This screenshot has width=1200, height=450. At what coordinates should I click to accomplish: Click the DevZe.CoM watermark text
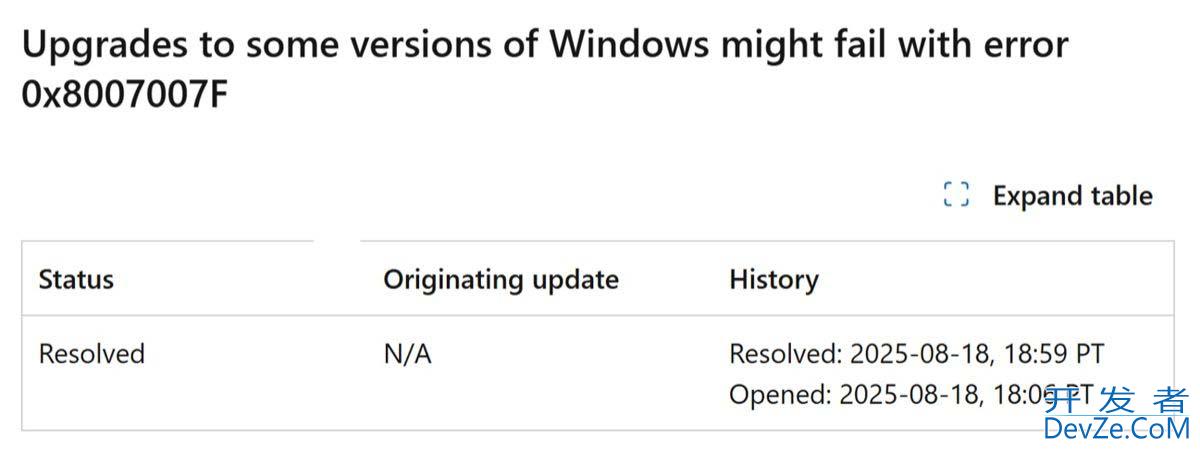[1115, 430]
